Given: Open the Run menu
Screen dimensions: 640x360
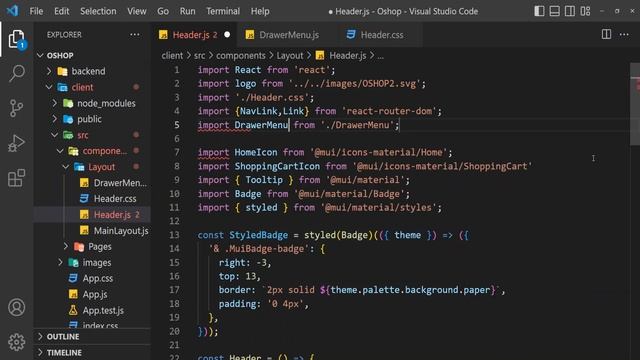Looking at the screenshot, I should click(x=187, y=11).
